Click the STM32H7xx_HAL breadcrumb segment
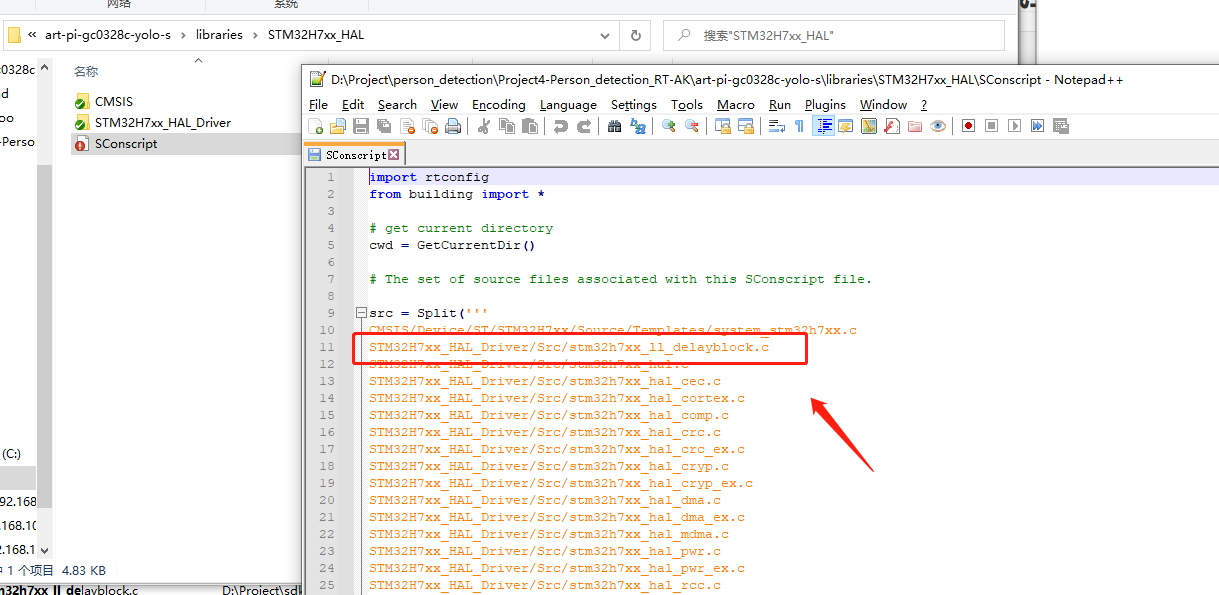This screenshot has height=595, width=1219. pos(316,35)
